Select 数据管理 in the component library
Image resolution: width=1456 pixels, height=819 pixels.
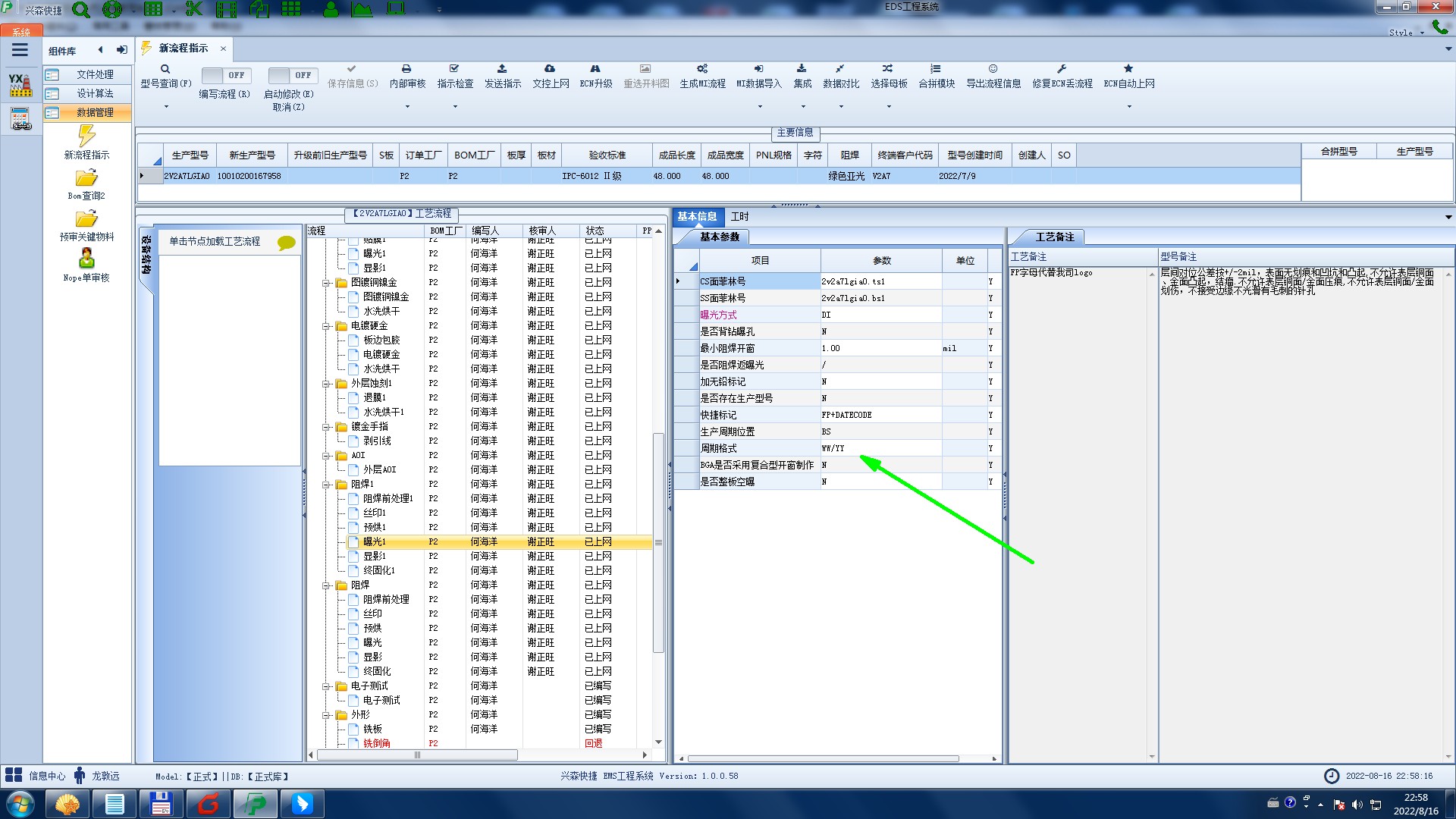(x=95, y=112)
